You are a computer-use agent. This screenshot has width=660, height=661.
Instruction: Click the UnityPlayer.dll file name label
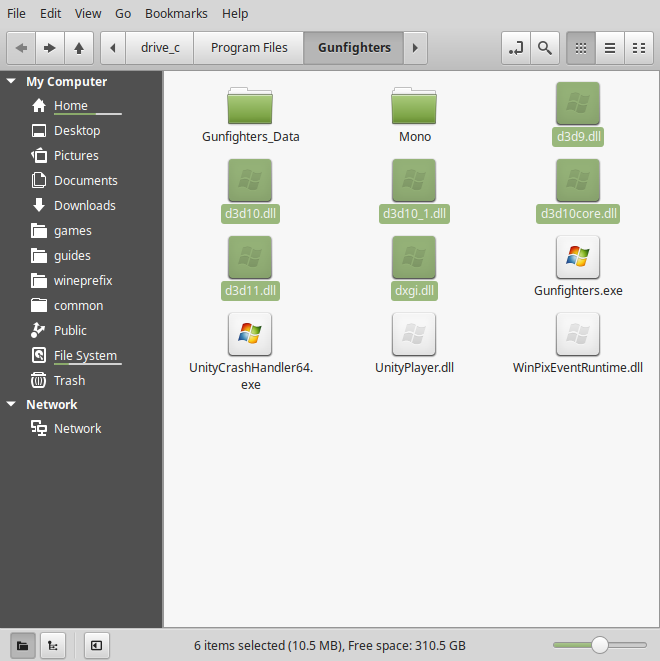pos(414,368)
